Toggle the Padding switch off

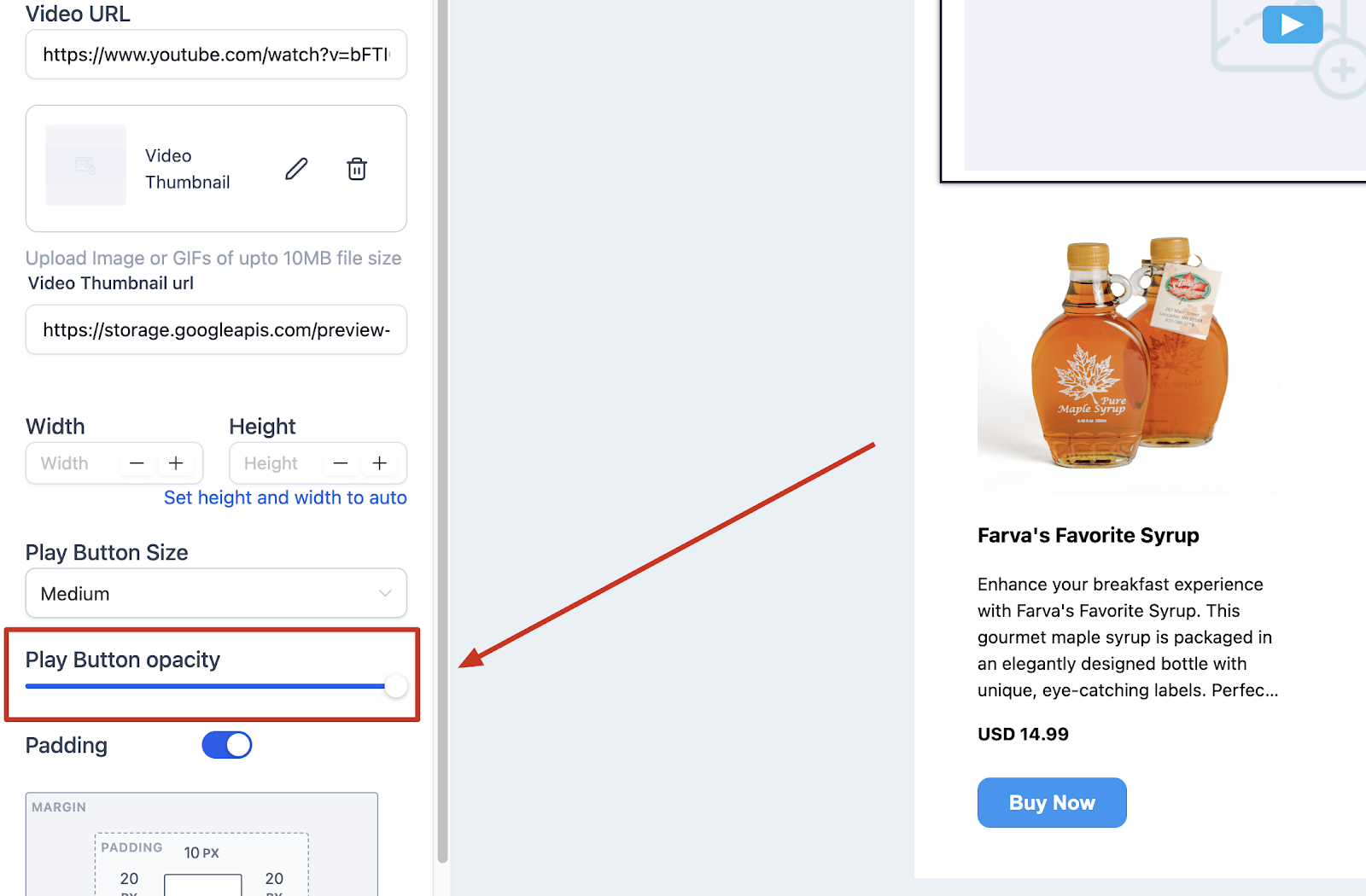[227, 745]
